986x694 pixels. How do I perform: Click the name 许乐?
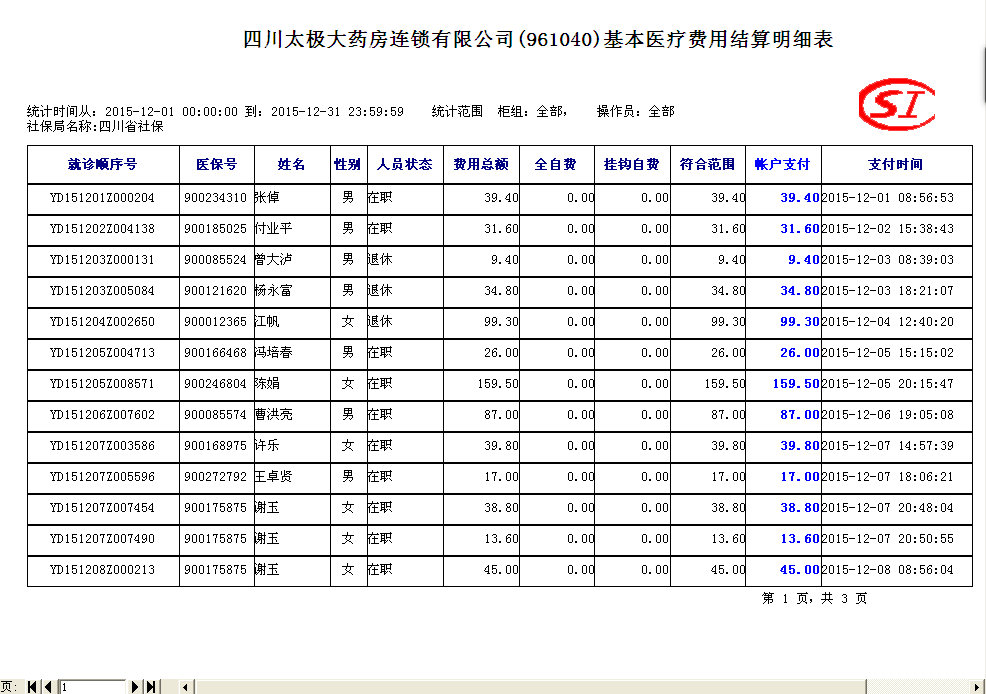[267, 445]
